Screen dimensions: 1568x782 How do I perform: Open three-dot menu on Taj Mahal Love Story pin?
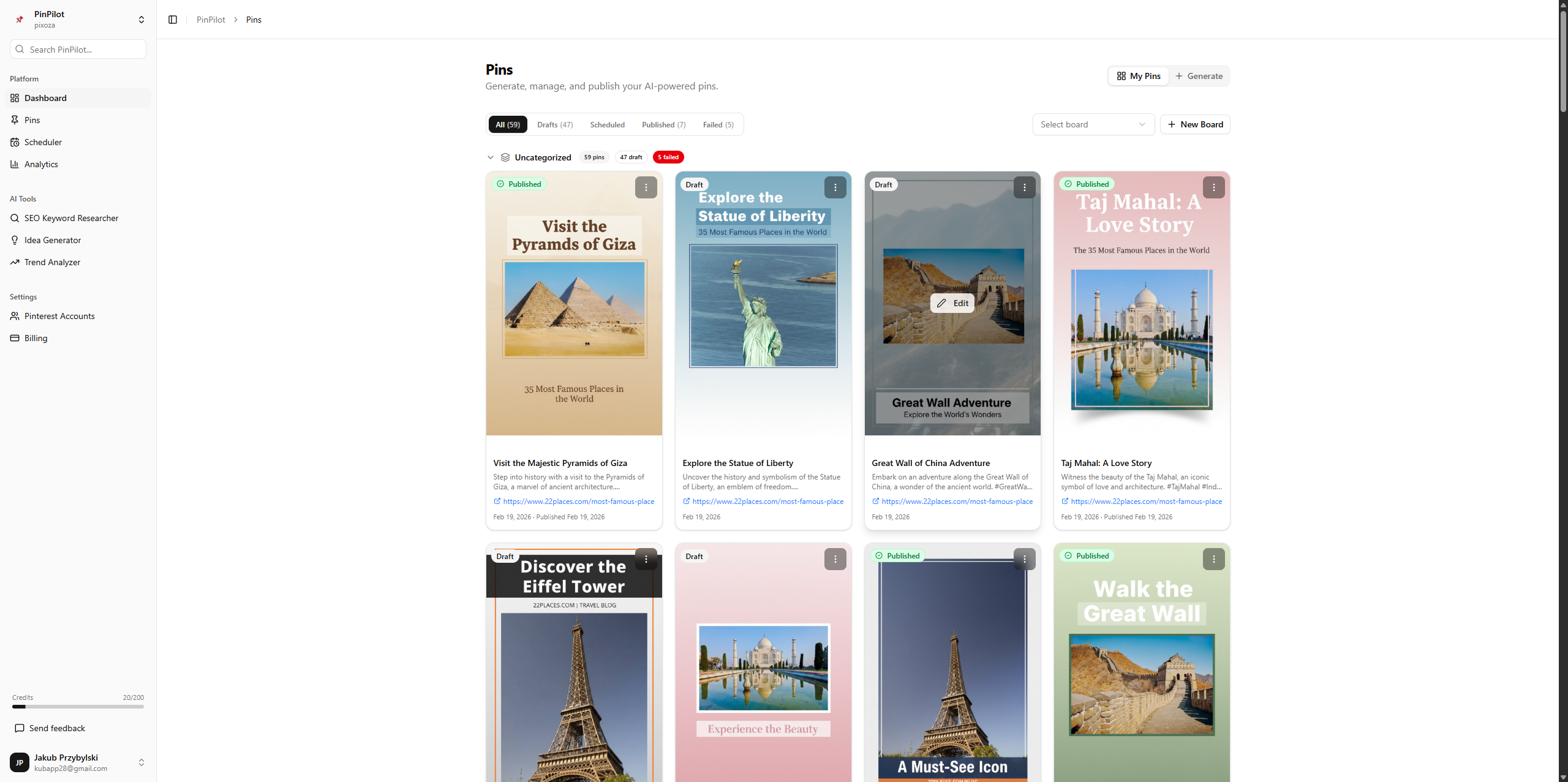(1213, 187)
